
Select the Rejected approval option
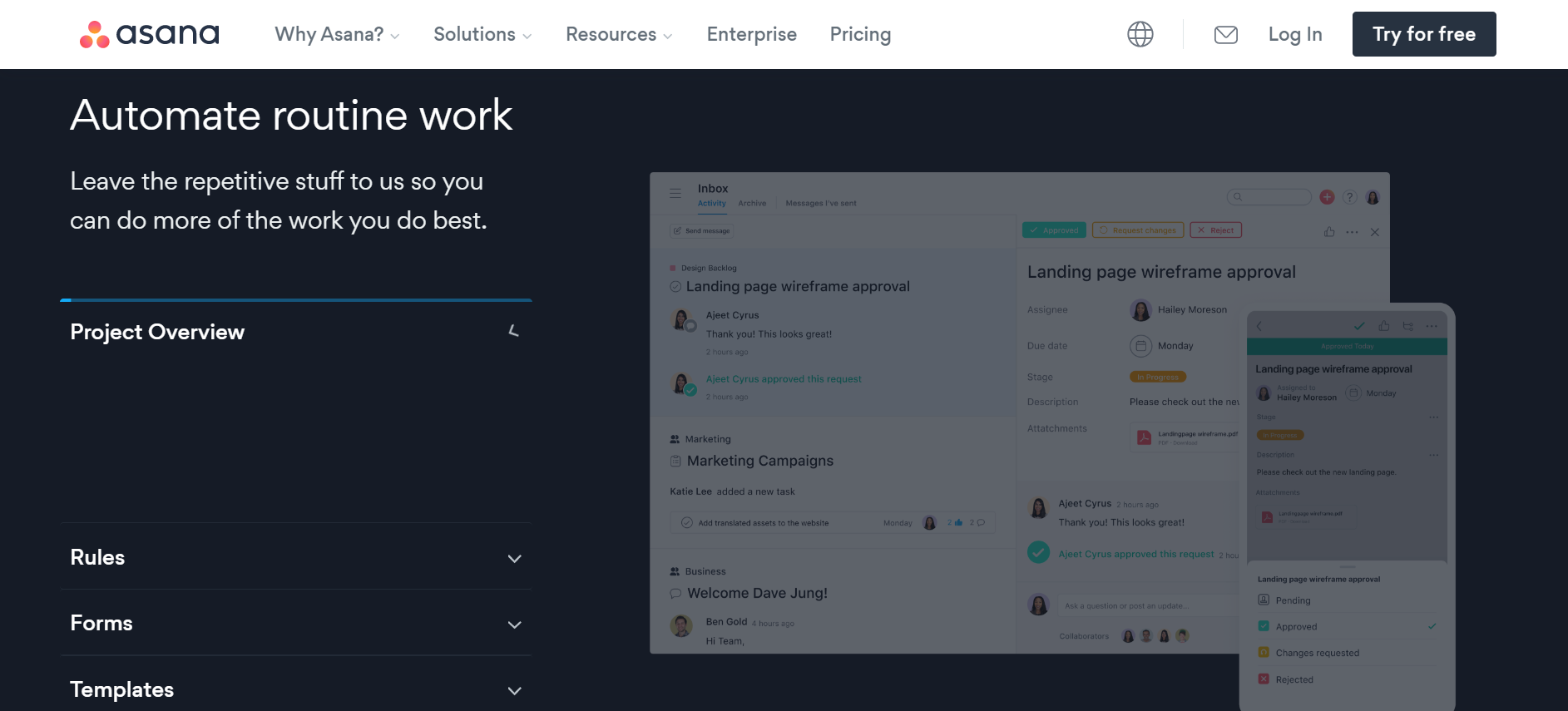click(x=1348, y=680)
